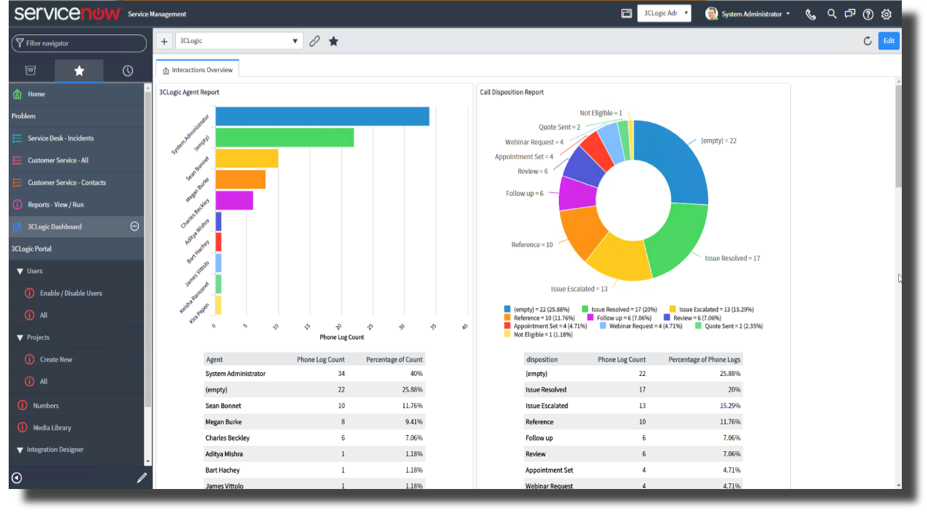Click Phone Log Count header in Agent table
Image resolution: width=927 pixels, height=522 pixels.
click(320, 359)
